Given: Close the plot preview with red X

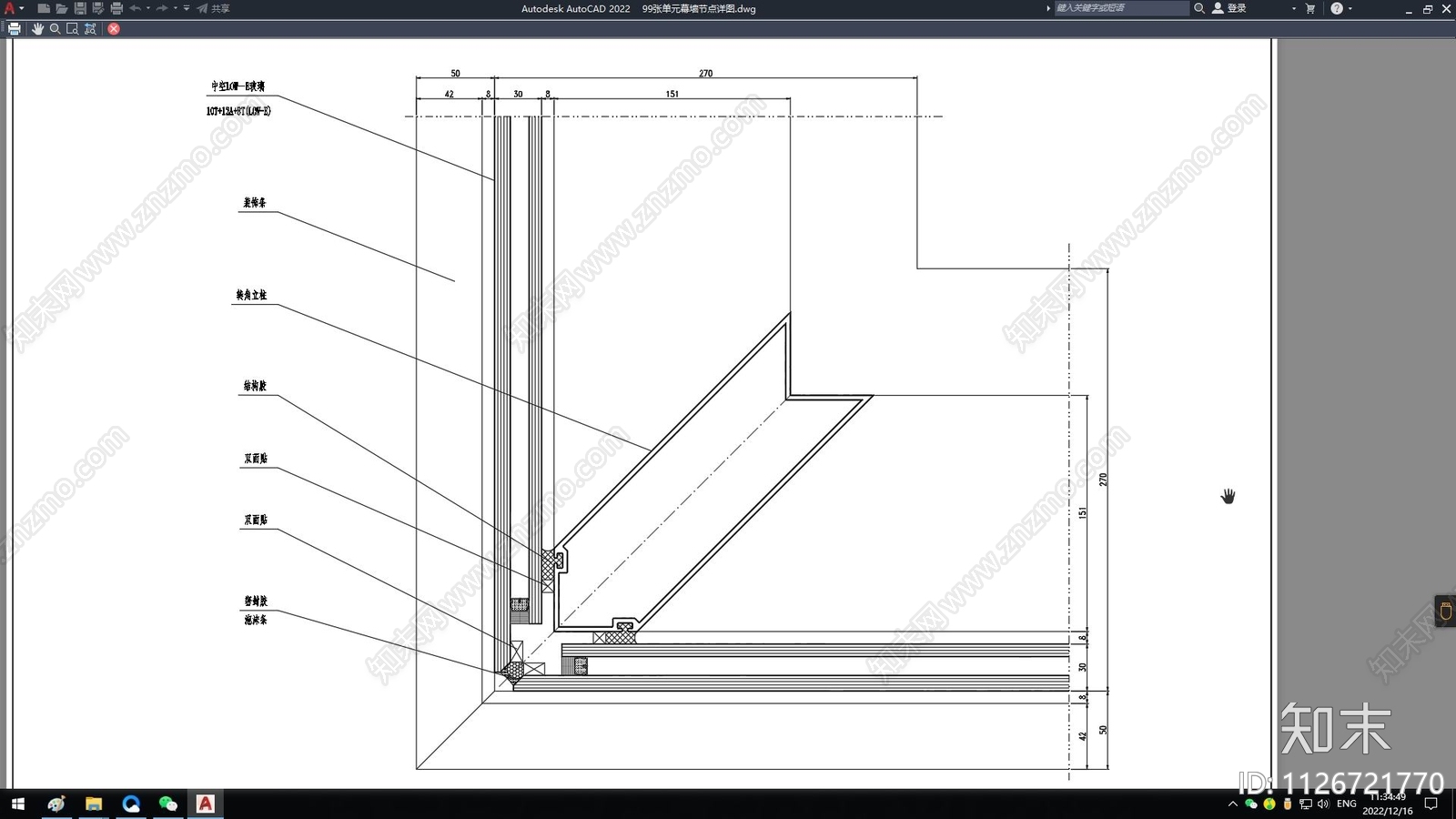Looking at the screenshot, I should click(x=114, y=28).
